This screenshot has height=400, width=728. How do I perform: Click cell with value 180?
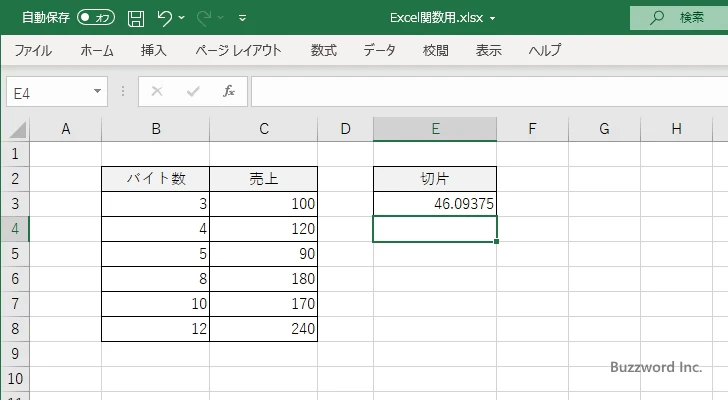click(x=264, y=279)
